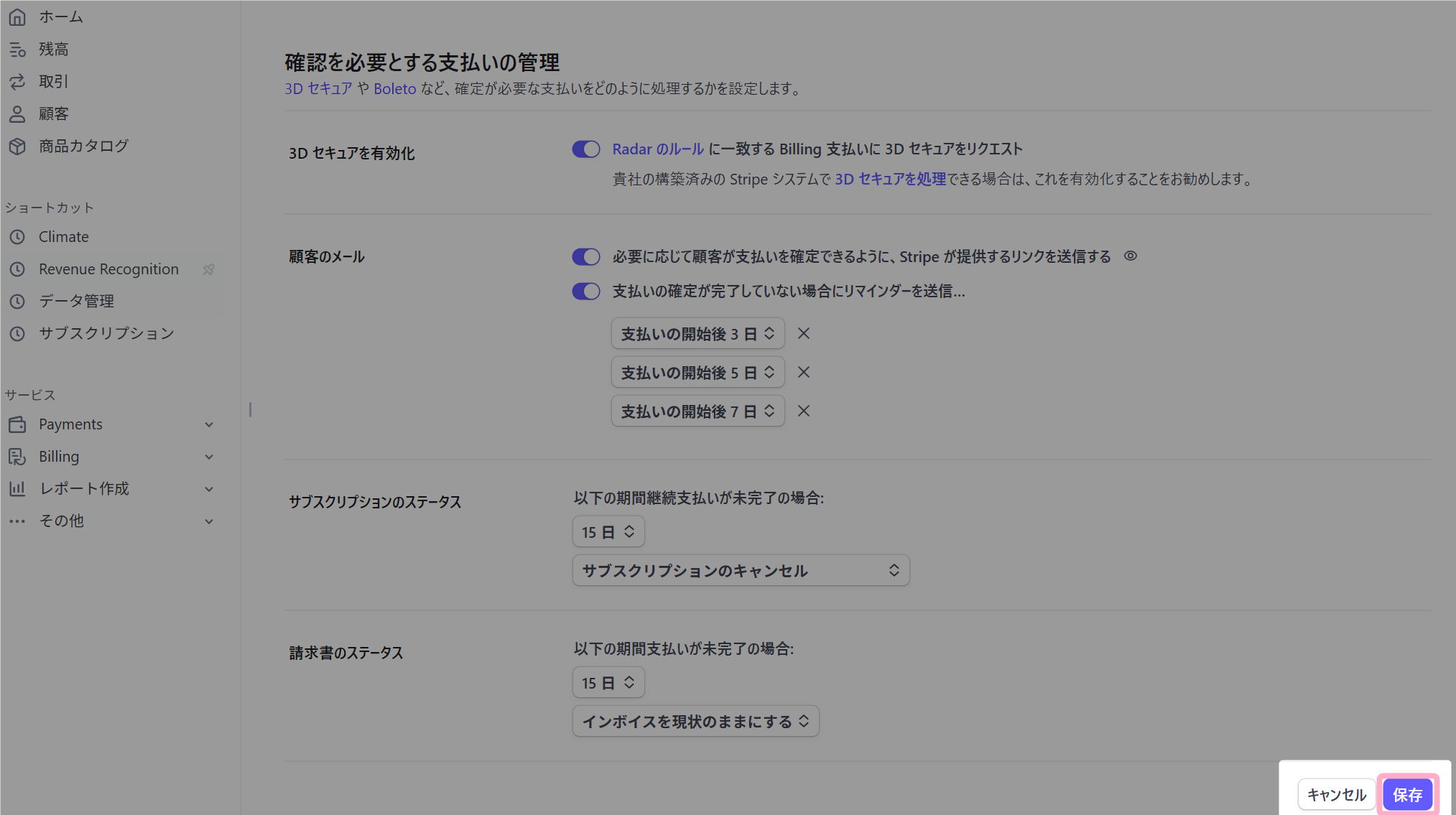
Task: Open the 3D セキュアを処理 link
Action: [x=890, y=179]
